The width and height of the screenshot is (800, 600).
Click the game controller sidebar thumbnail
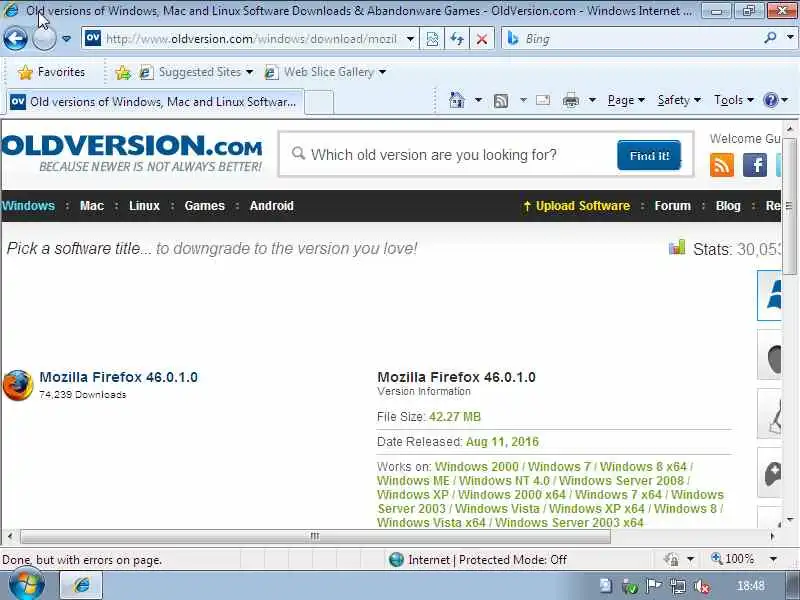coord(770,473)
